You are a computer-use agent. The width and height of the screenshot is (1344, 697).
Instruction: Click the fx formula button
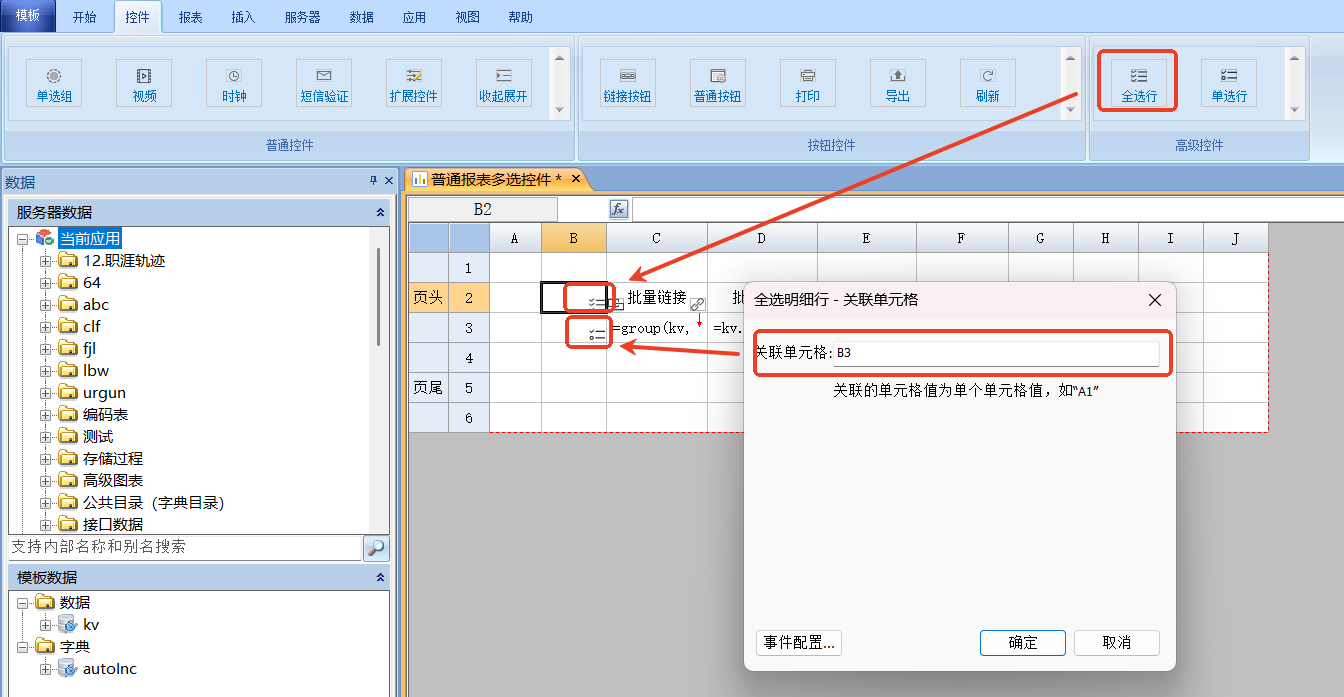click(x=618, y=209)
